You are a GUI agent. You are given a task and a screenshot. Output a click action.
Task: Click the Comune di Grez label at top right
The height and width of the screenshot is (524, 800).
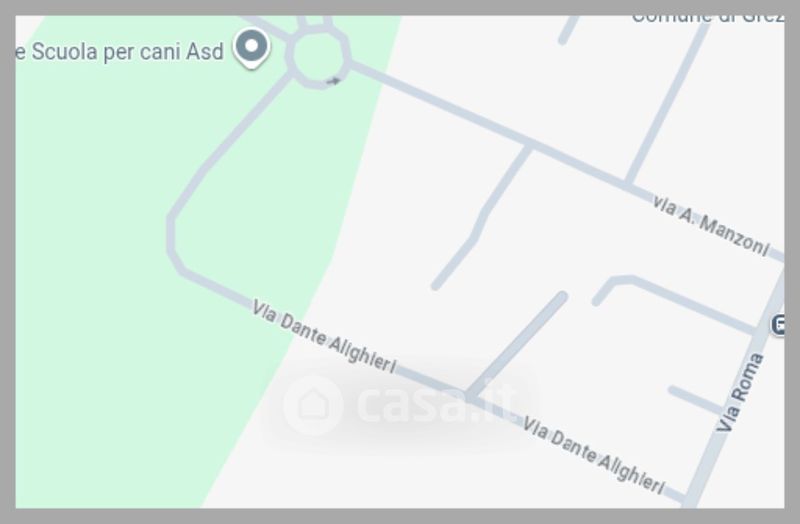(x=707, y=19)
